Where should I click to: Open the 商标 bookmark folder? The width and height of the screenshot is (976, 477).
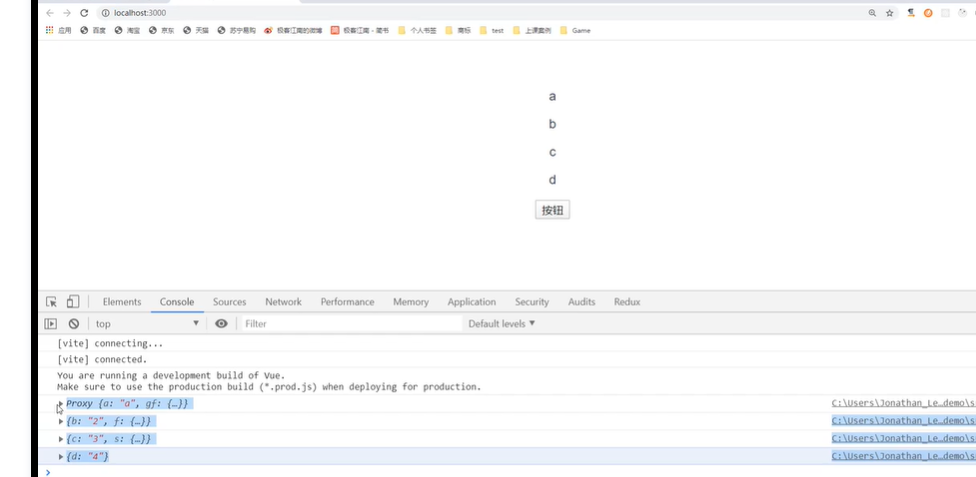click(x=458, y=30)
